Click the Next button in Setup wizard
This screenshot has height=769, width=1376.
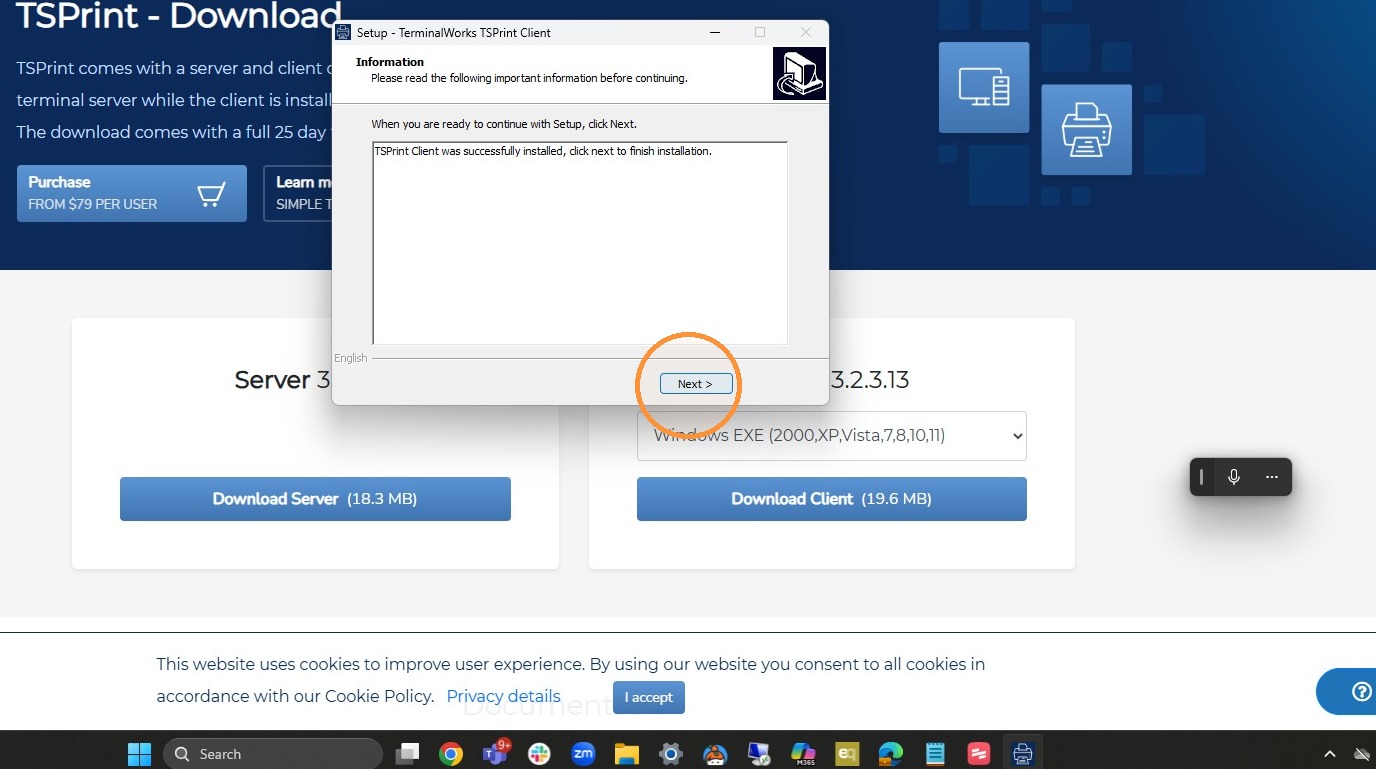pos(696,384)
